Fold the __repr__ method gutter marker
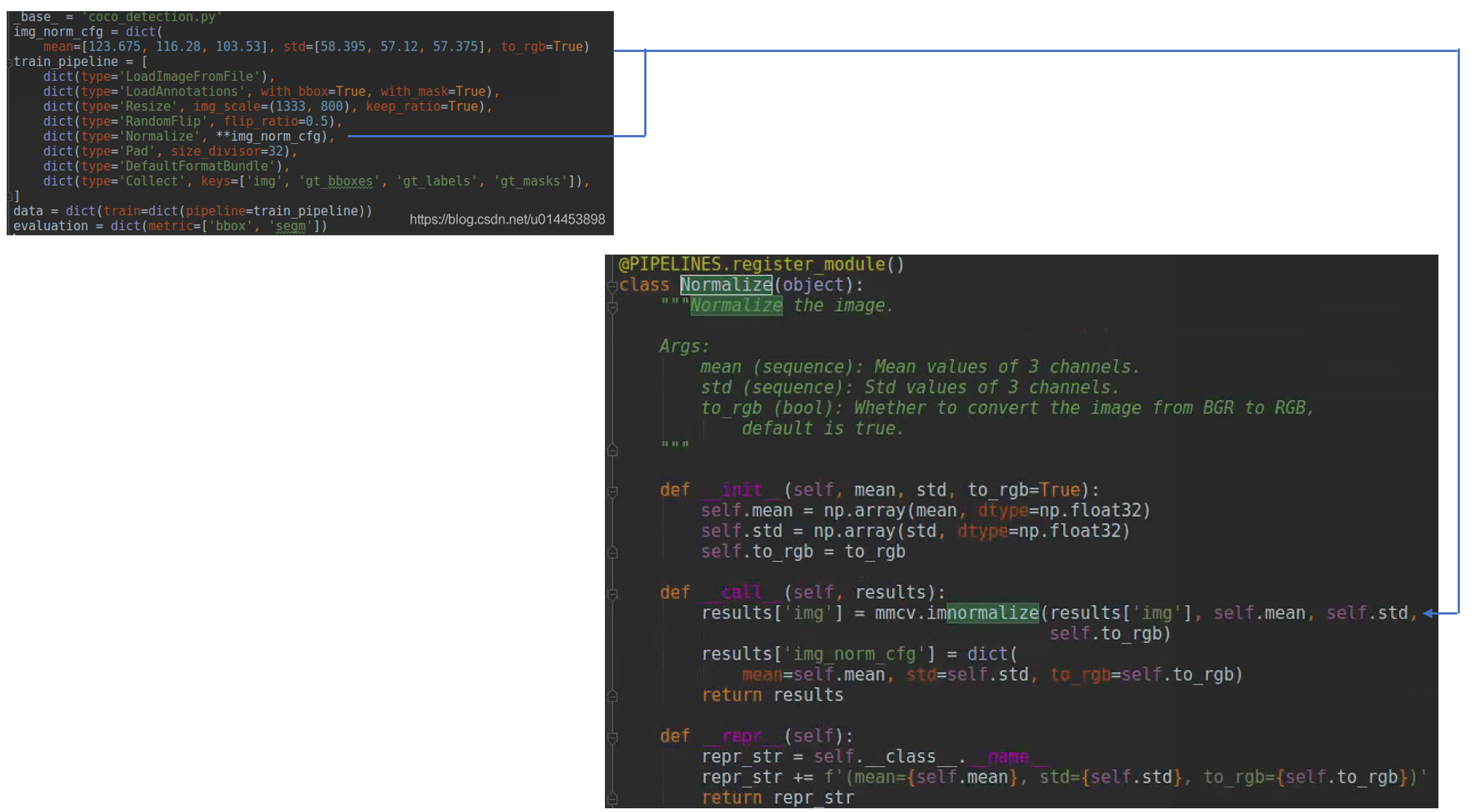1477x812 pixels. coord(612,737)
